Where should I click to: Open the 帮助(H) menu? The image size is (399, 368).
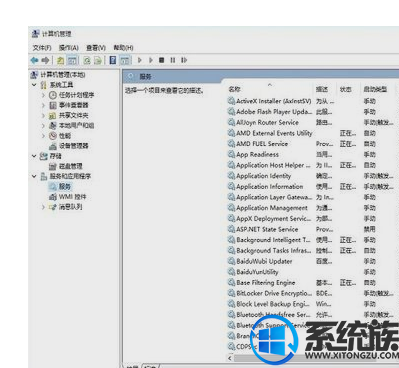[x=123, y=48]
